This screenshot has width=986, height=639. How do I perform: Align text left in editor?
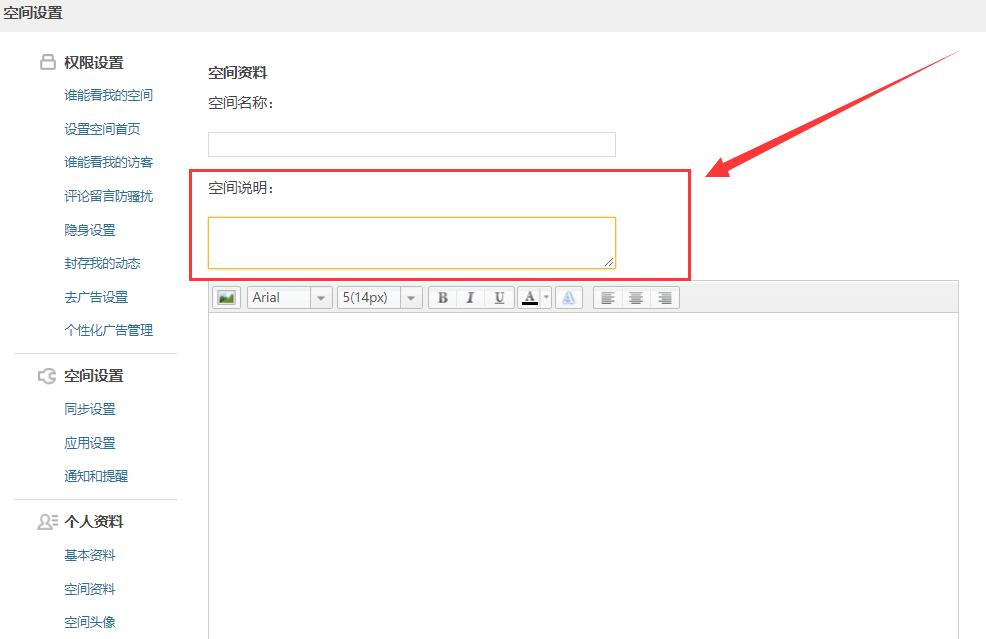click(607, 297)
